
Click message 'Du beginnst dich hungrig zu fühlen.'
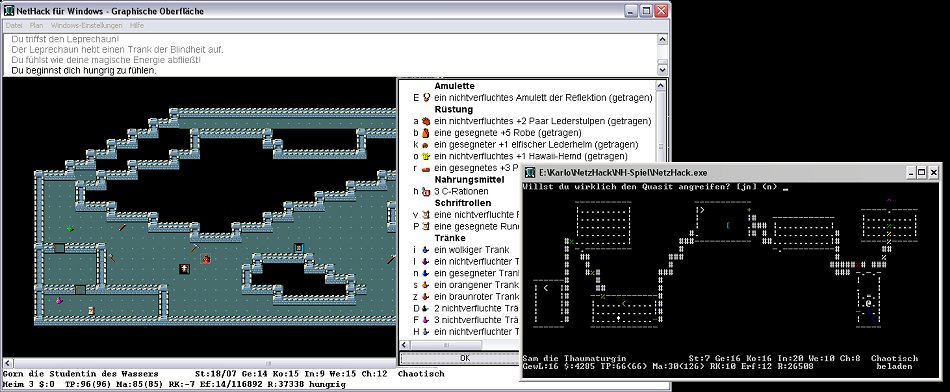pos(84,70)
